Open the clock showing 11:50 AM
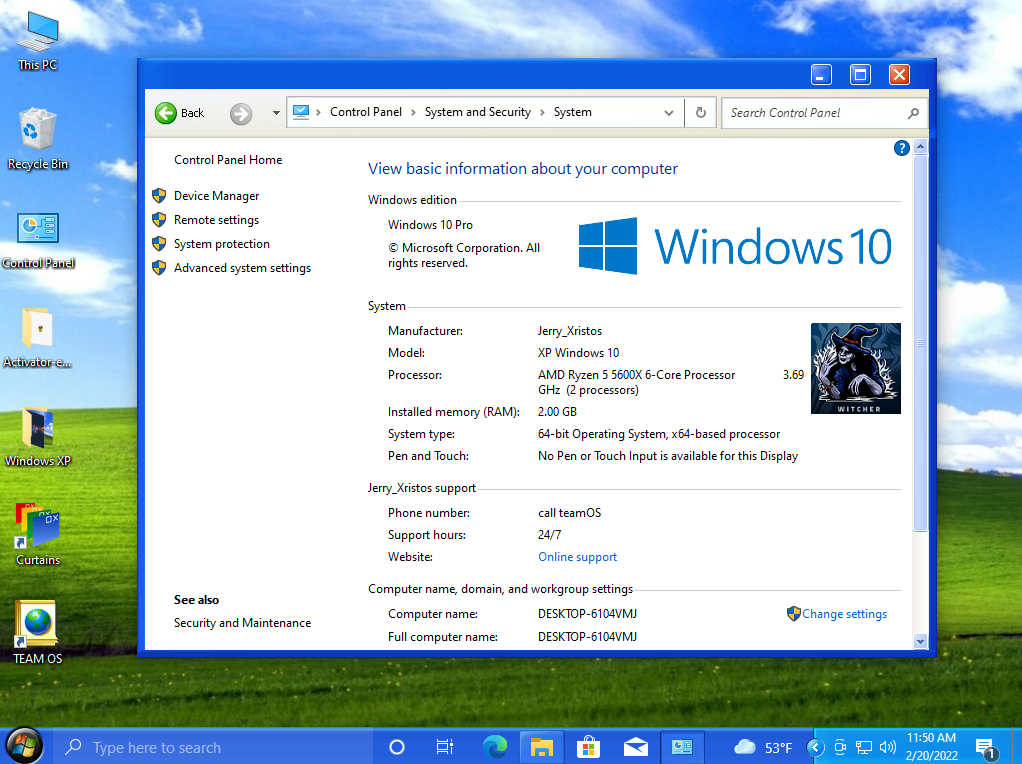The image size is (1022, 764). click(931, 747)
